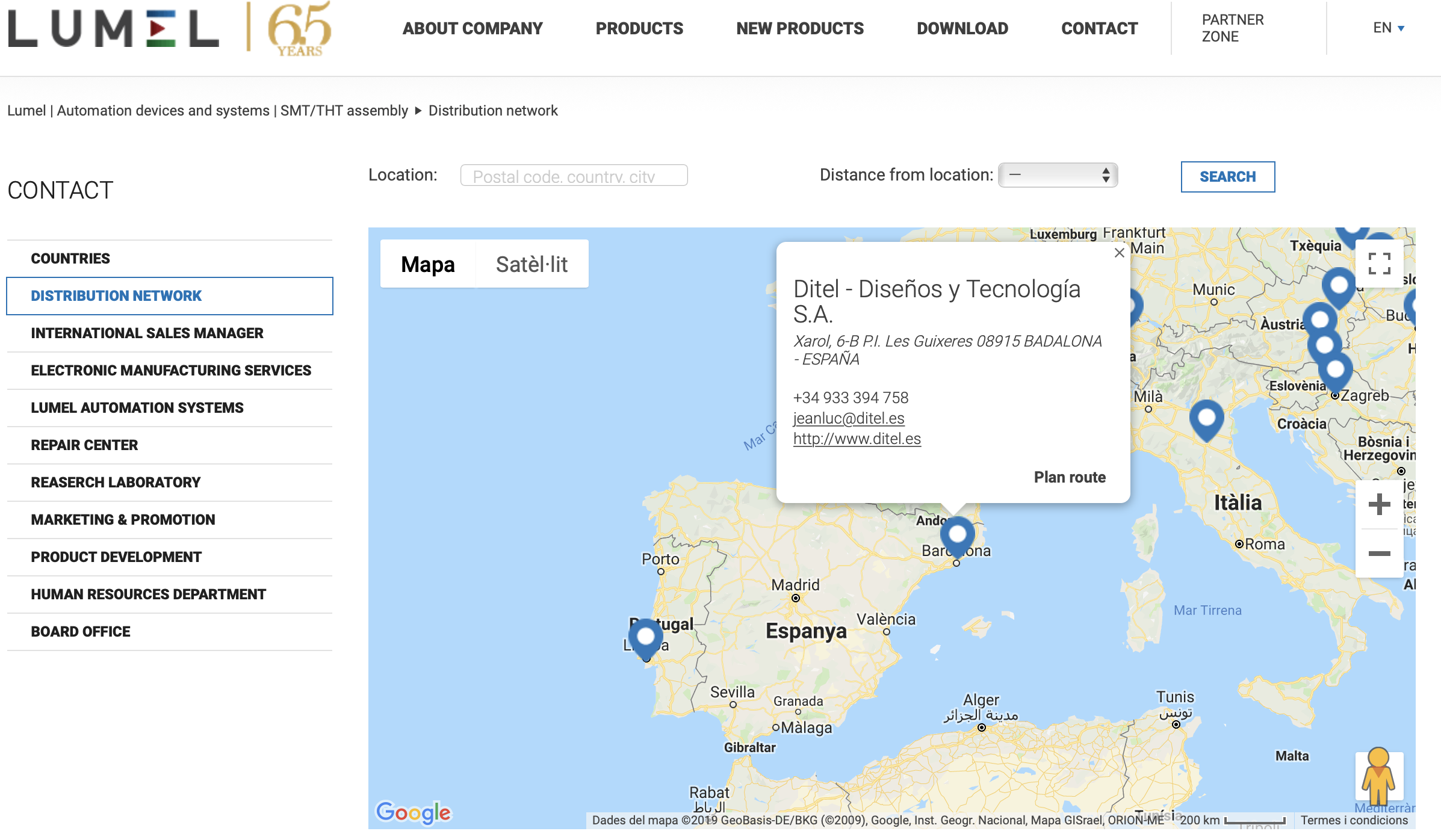The image size is (1441, 840).
Task: Open the jeanluc@ditel.es email link
Action: tap(849, 418)
